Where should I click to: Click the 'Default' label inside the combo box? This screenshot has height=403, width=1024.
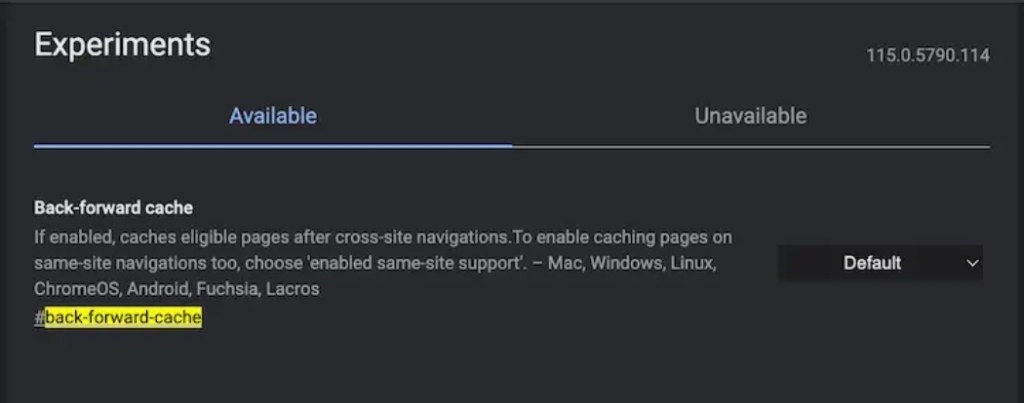pyautogui.click(x=872, y=263)
